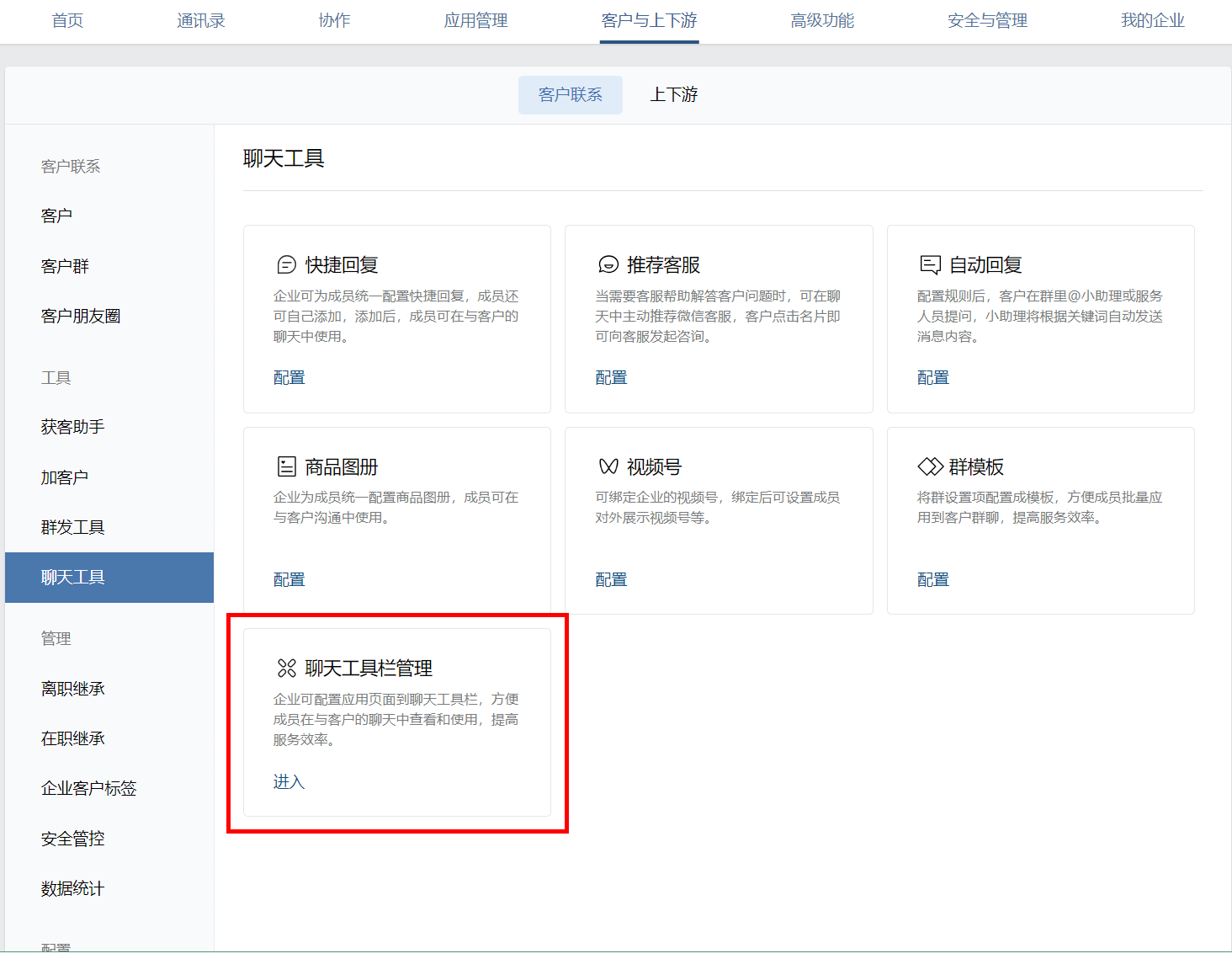Click 配置 under 商品图册 card

coord(289,580)
